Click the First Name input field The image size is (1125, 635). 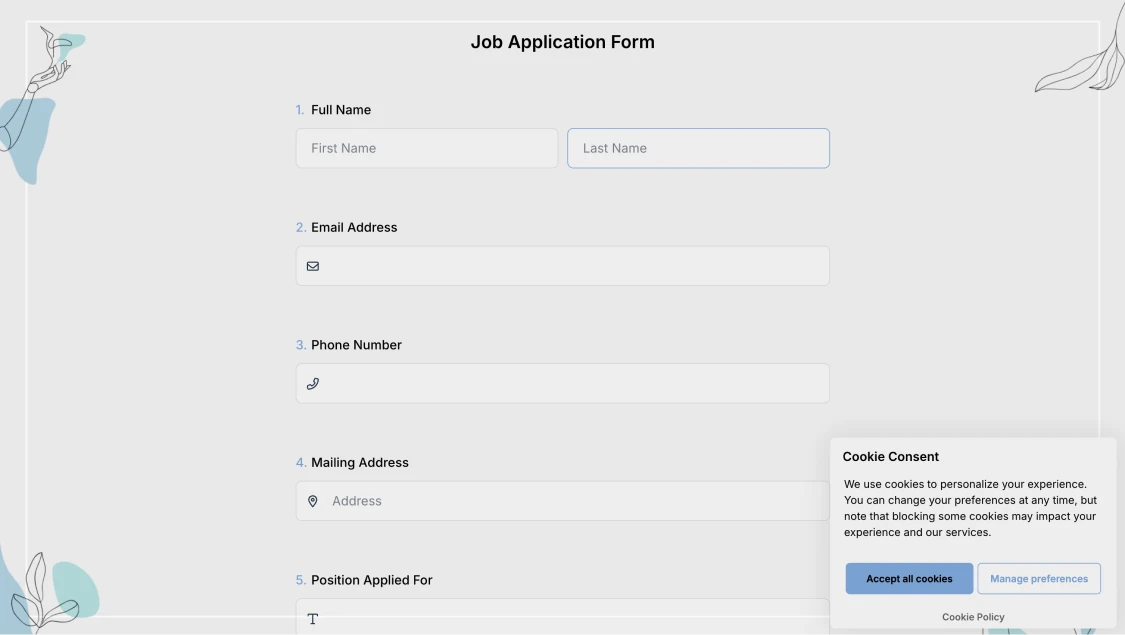(426, 148)
